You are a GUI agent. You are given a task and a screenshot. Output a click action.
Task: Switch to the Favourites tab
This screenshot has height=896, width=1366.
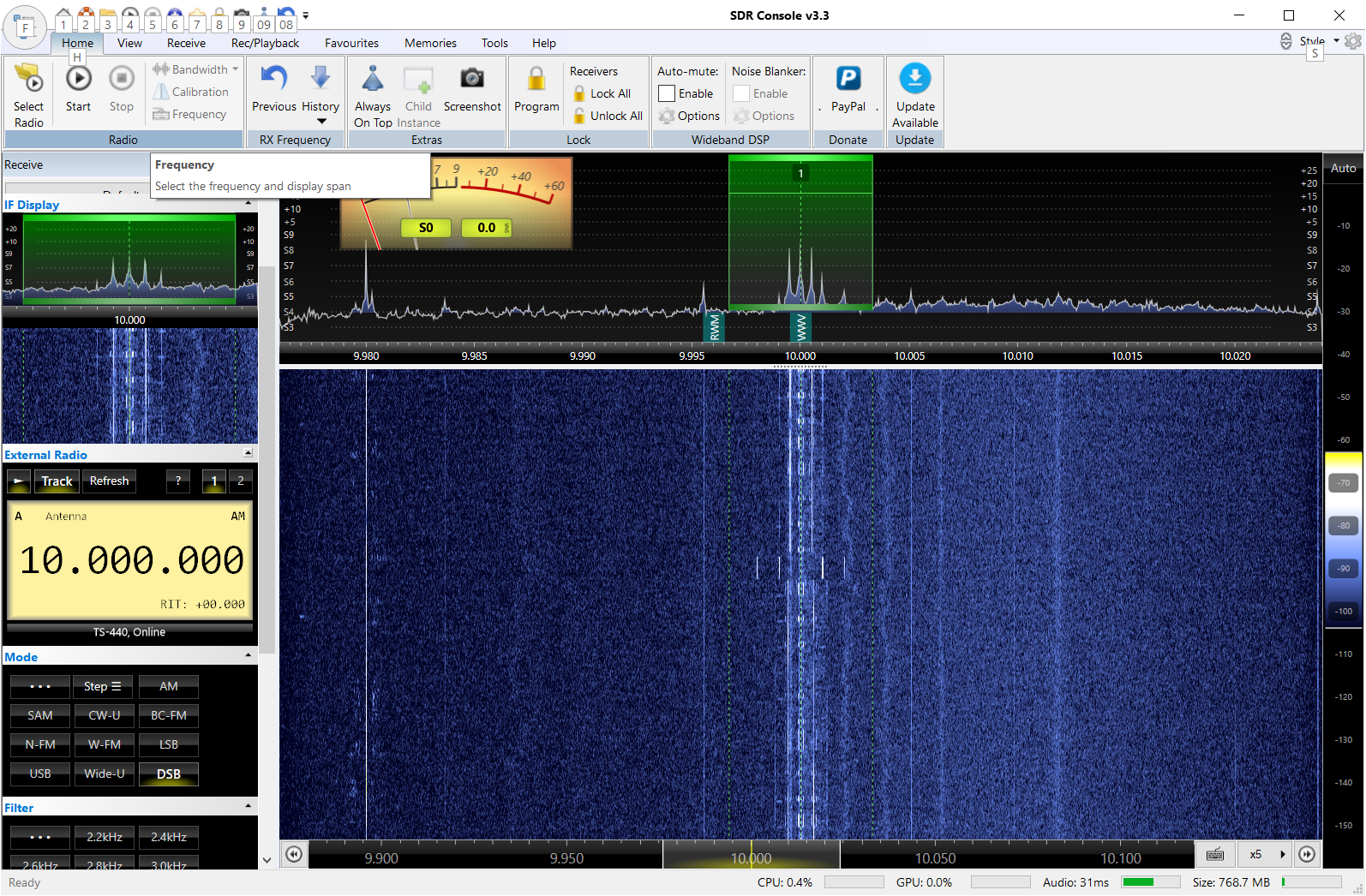(x=351, y=43)
